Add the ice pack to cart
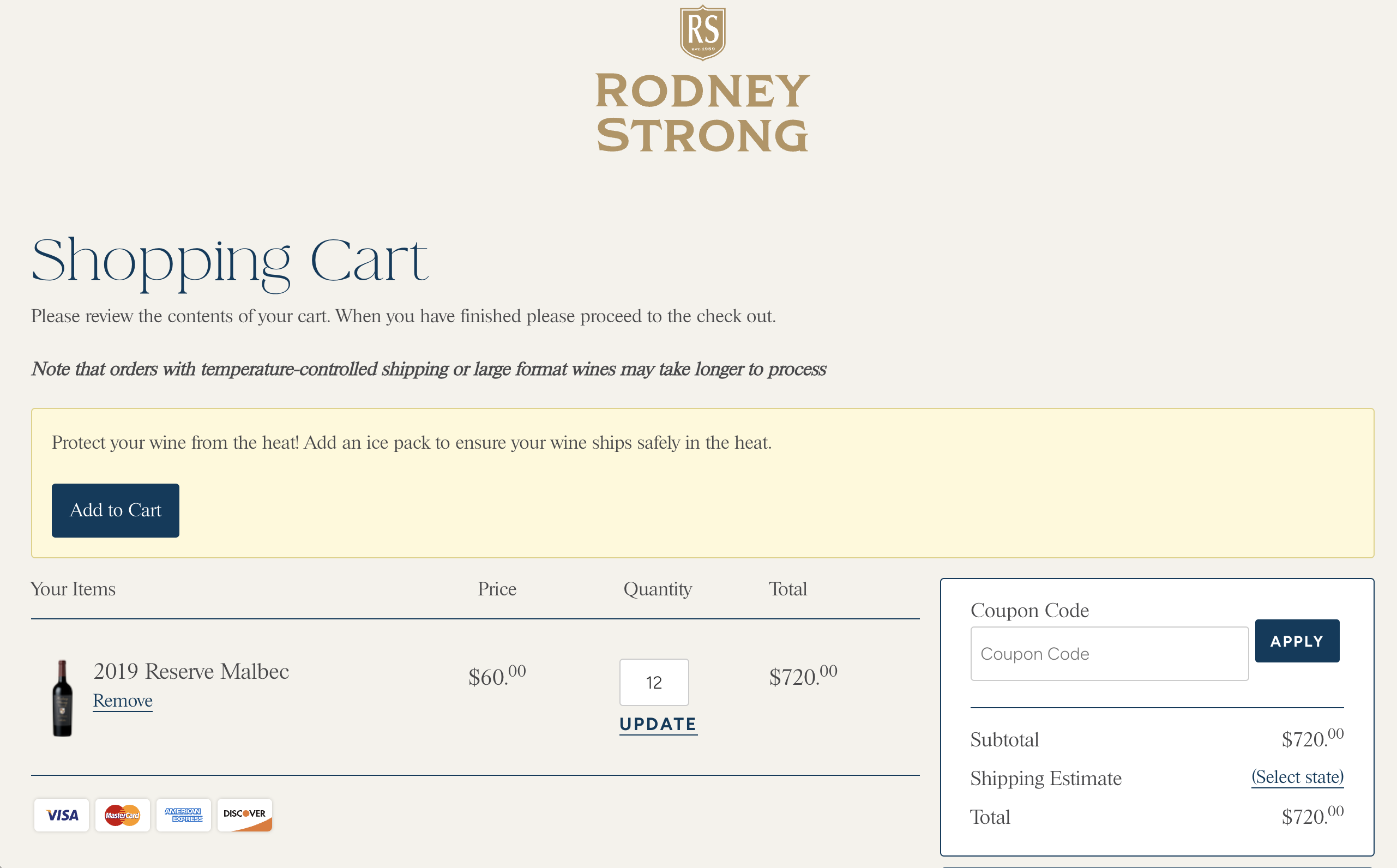Screen dimensions: 1397x868 [116, 510]
